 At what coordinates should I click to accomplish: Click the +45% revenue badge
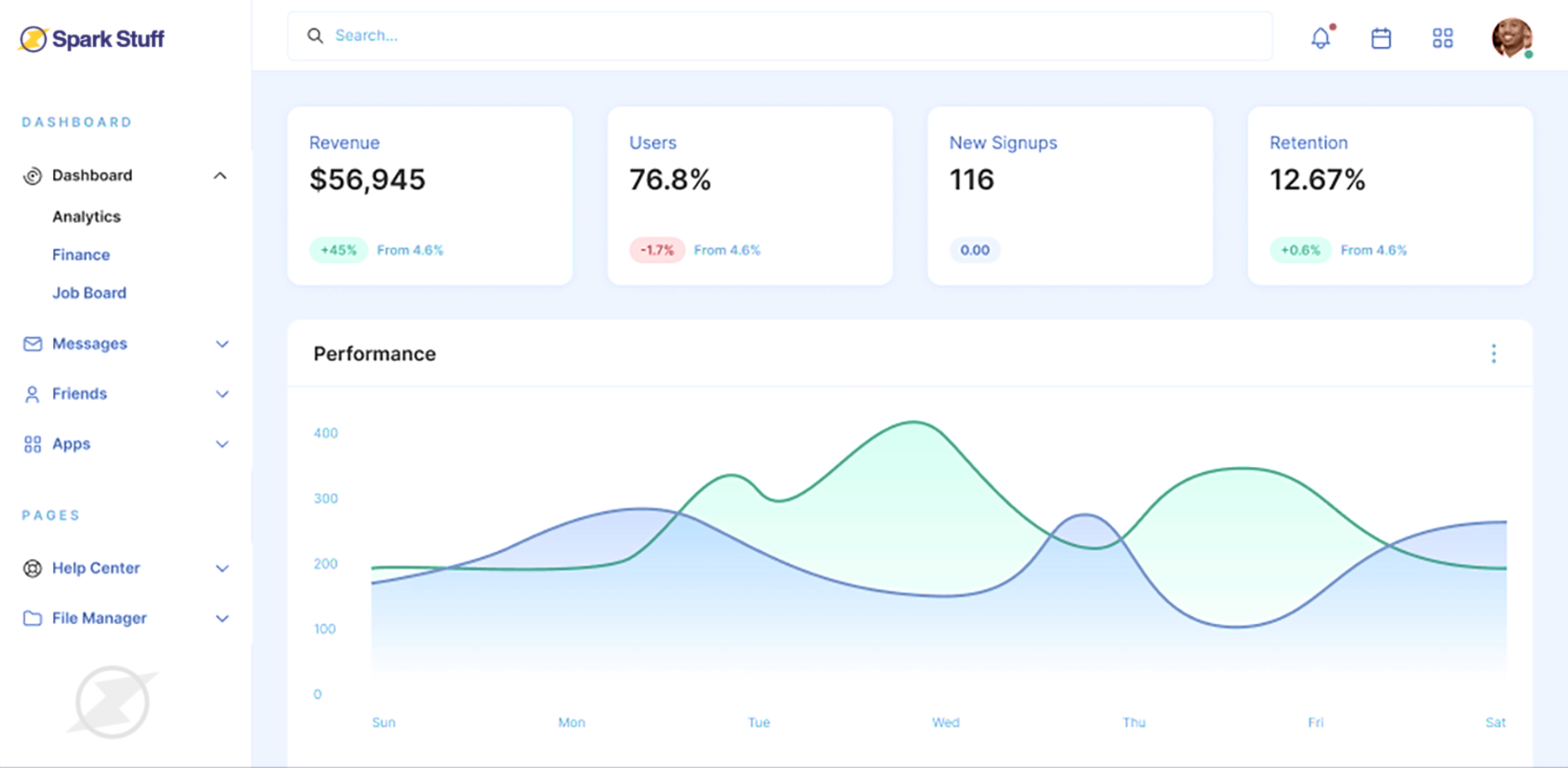tap(338, 250)
